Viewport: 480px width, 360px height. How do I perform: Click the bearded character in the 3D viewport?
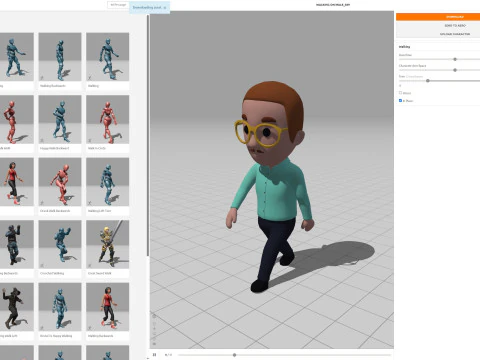(273, 187)
